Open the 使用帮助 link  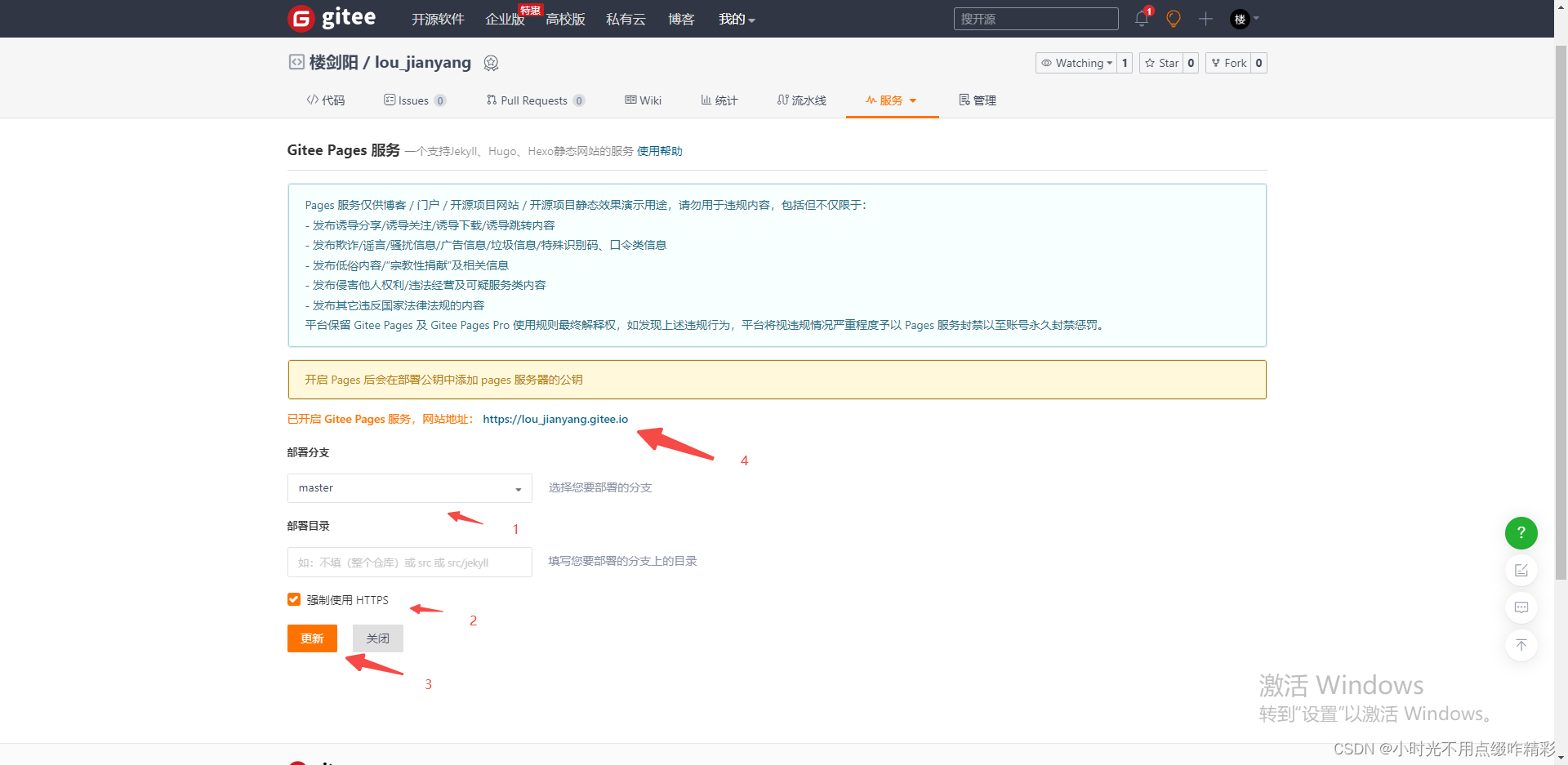[660, 151]
